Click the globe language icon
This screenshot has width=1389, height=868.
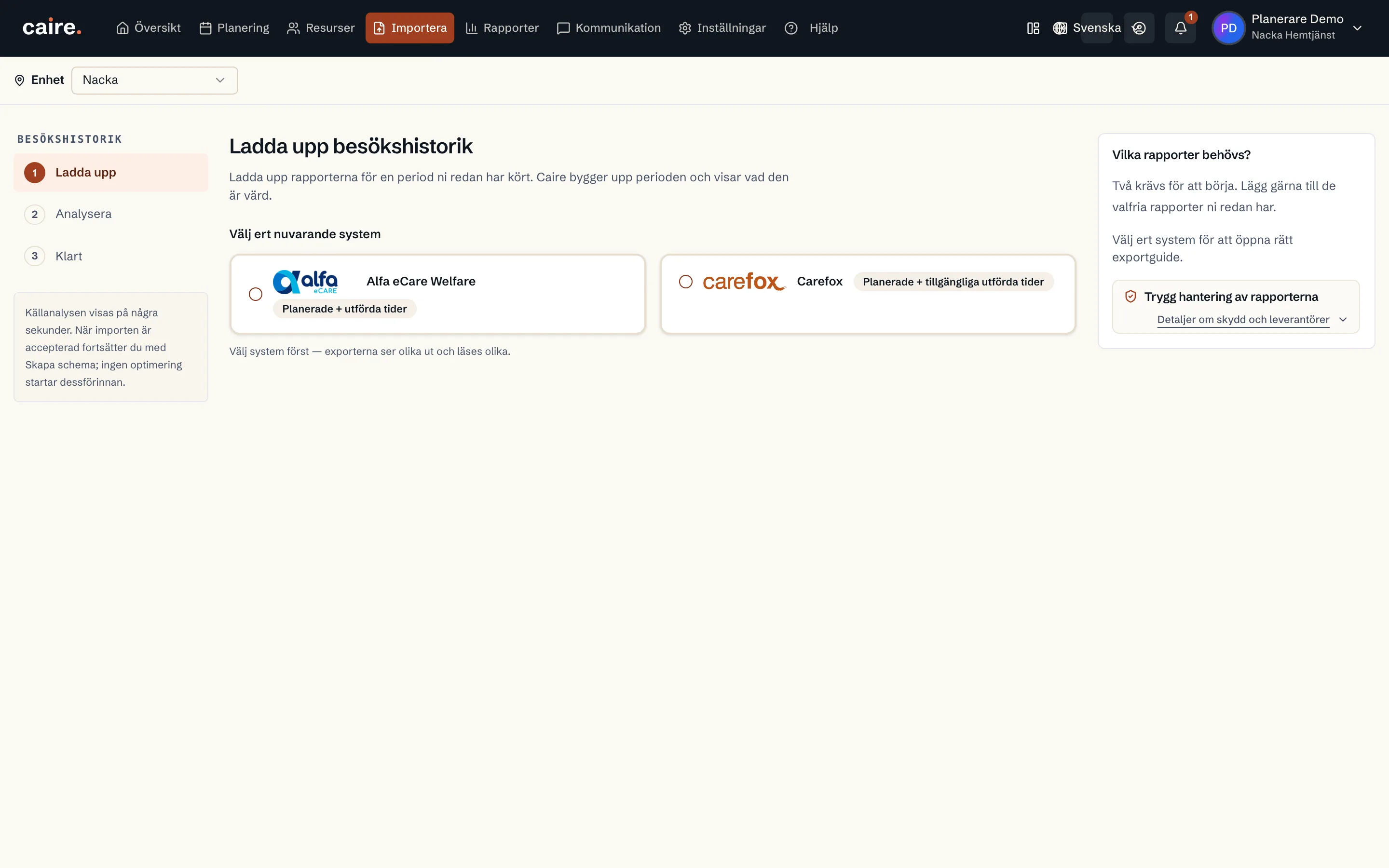point(1060,27)
